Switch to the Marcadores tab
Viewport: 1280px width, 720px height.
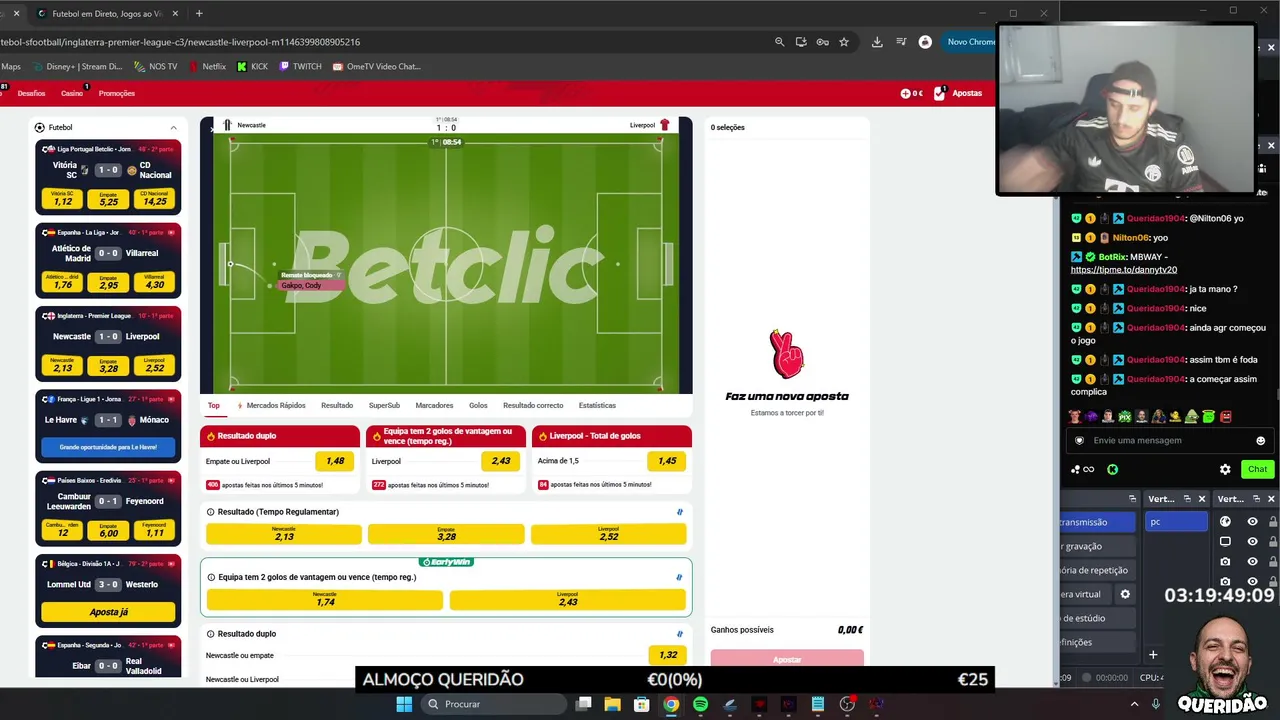coord(434,405)
